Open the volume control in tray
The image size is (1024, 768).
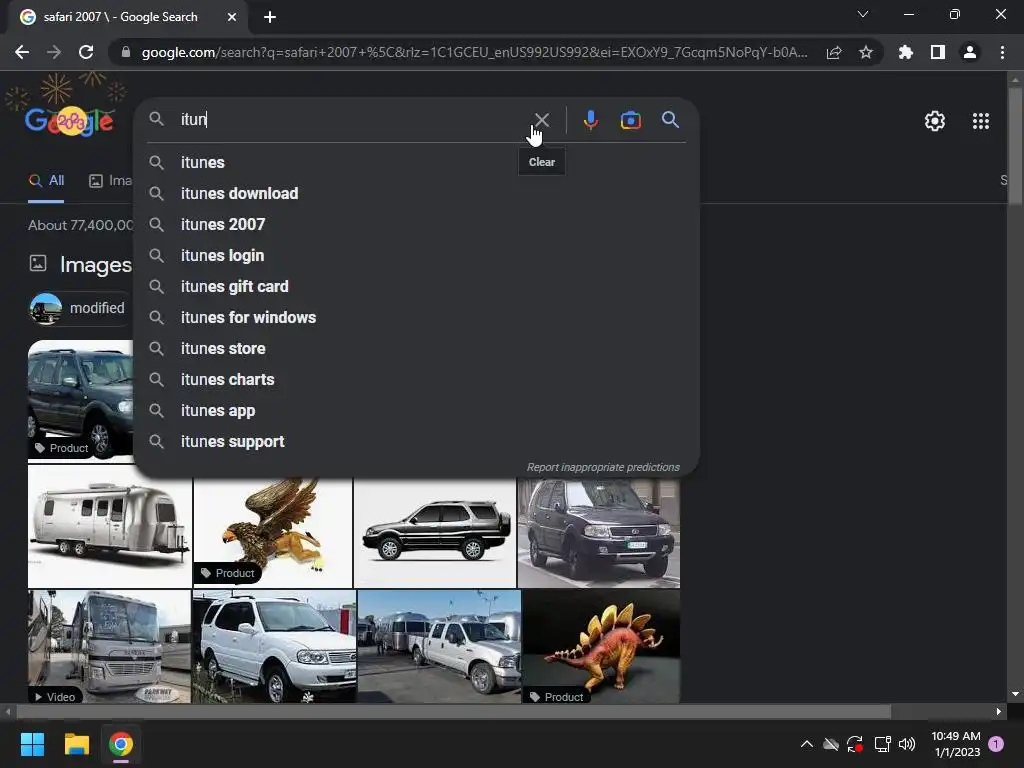tap(907, 744)
